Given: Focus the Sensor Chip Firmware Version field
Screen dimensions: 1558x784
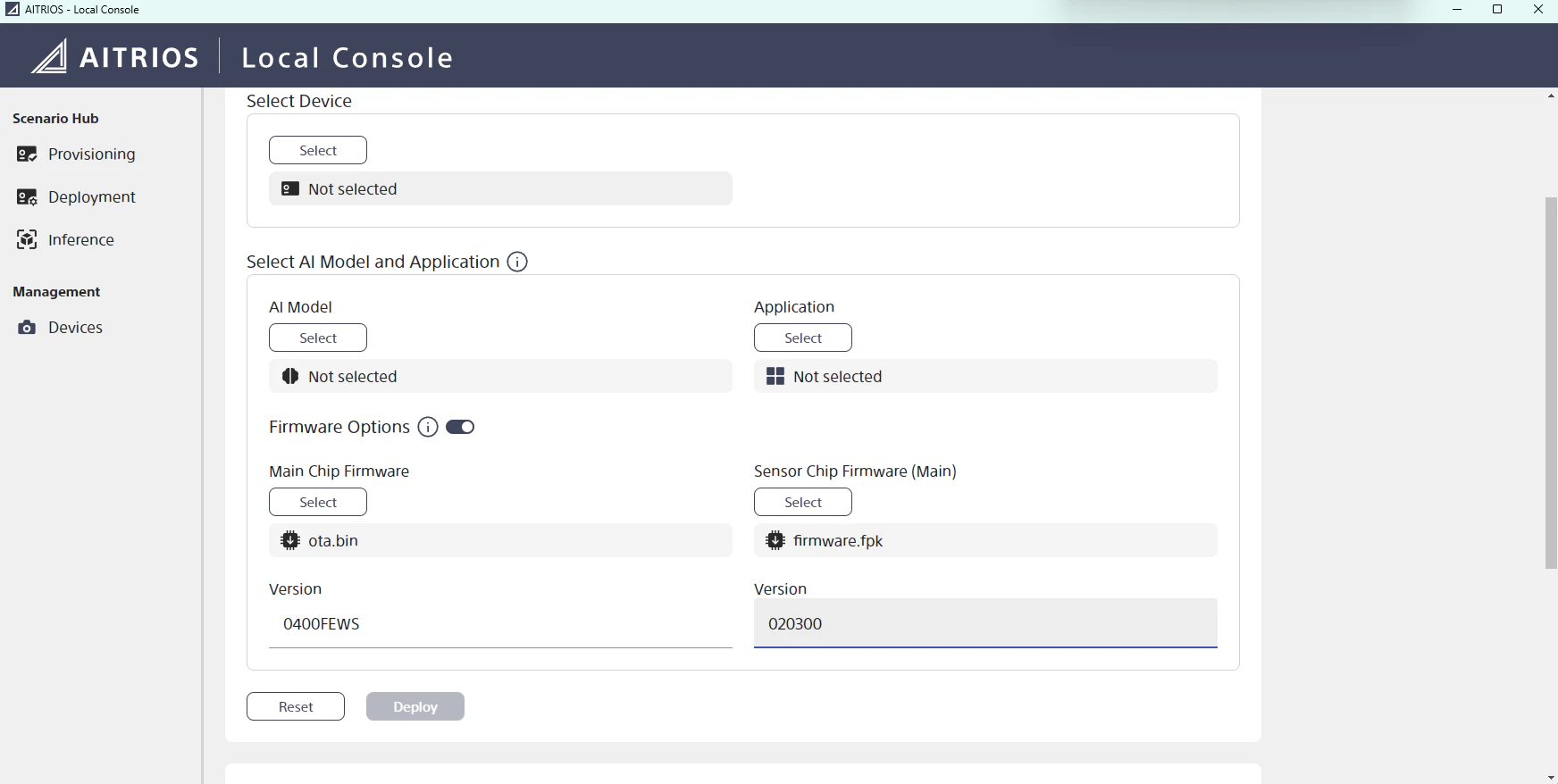Looking at the screenshot, I should coord(985,623).
